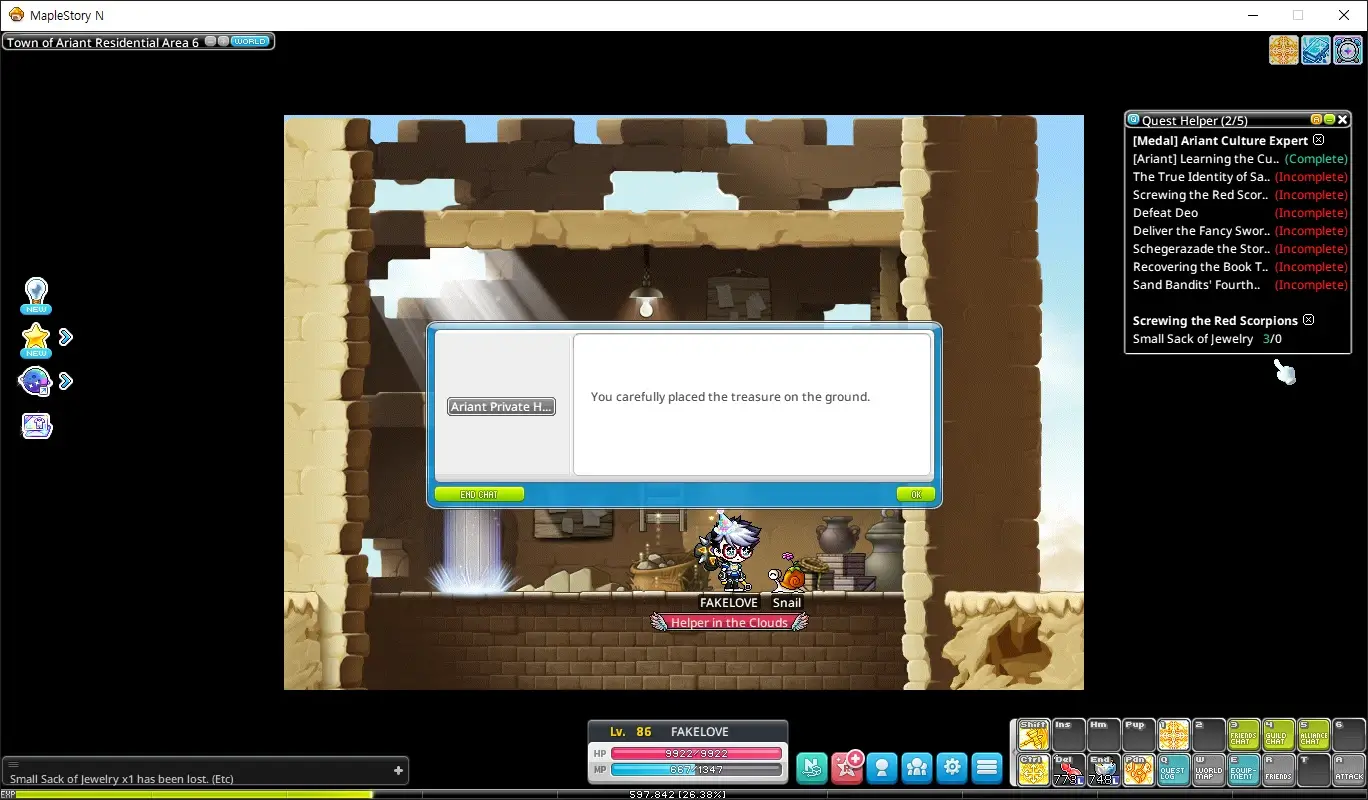1368x800 pixels.
Task: Expand the chat window with the plus button
Action: click(398, 770)
